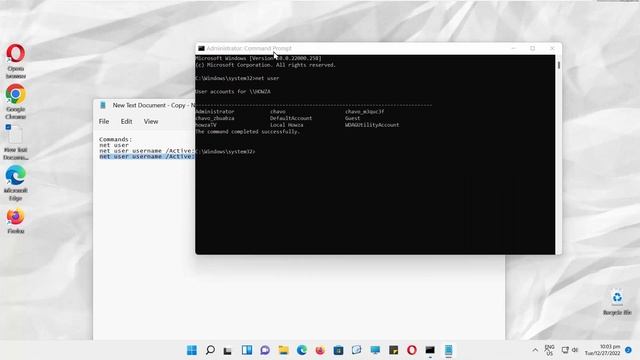The width and height of the screenshot is (640, 360).
Task: Launch Firefox from the taskbar
Action: coord(320,350)
